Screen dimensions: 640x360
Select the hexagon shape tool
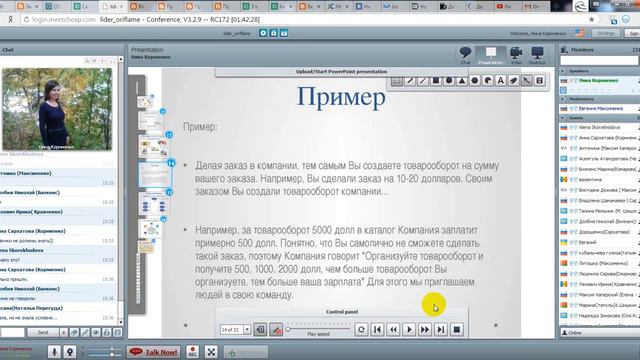tap(475, 81)
